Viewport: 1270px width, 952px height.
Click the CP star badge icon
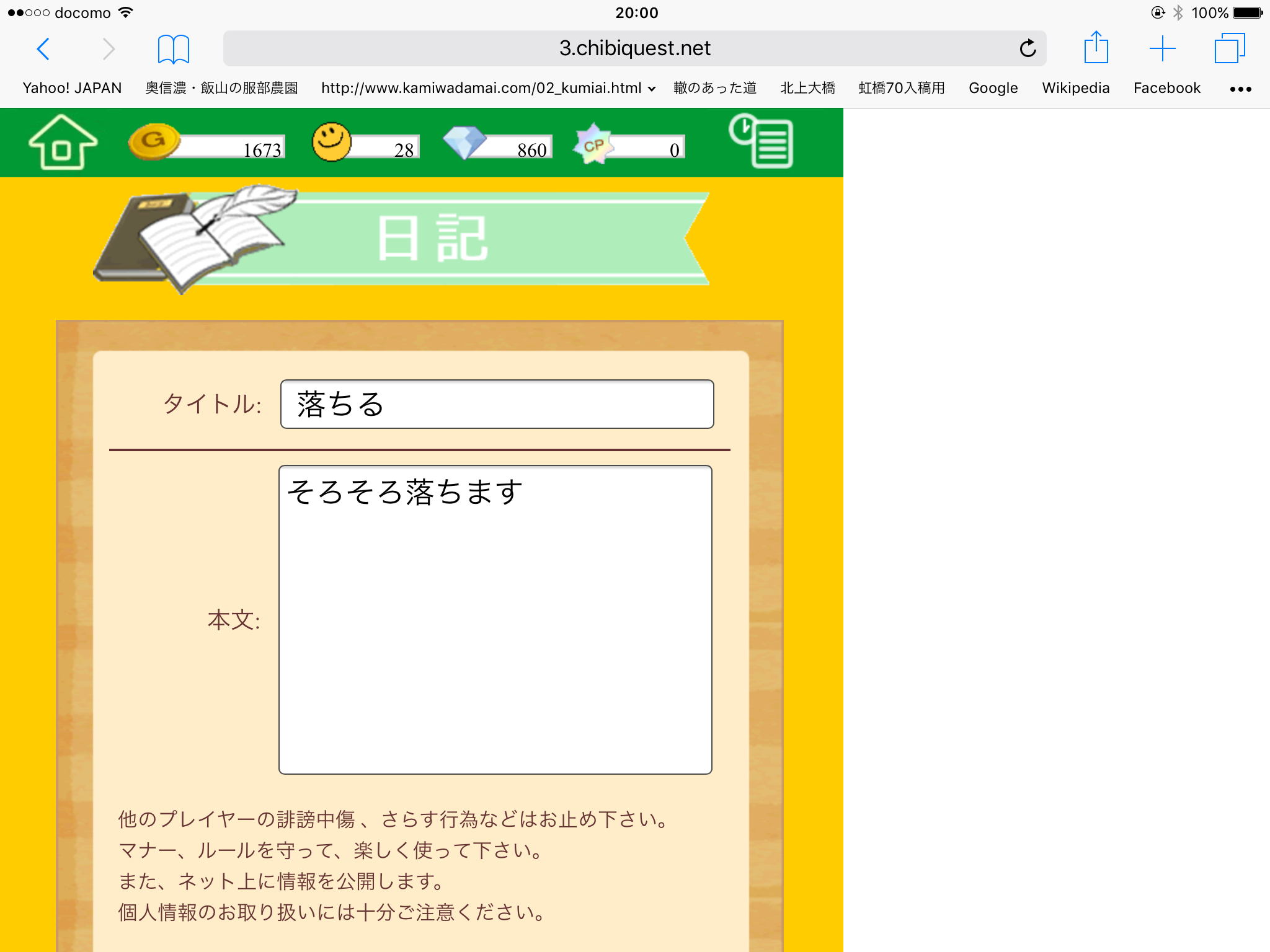(x=593, y=144)
